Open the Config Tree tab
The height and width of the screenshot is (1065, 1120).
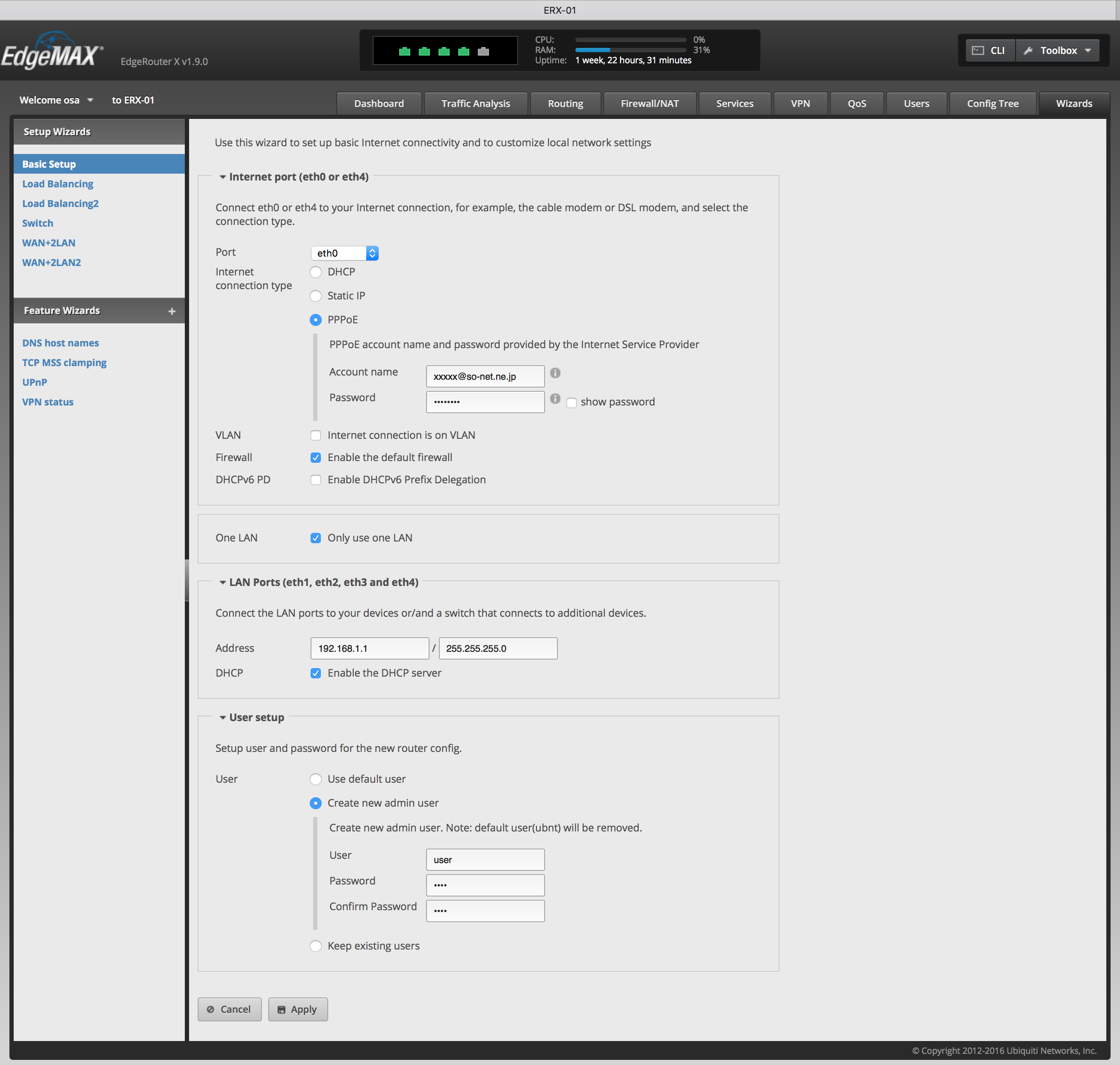(993, 104)
